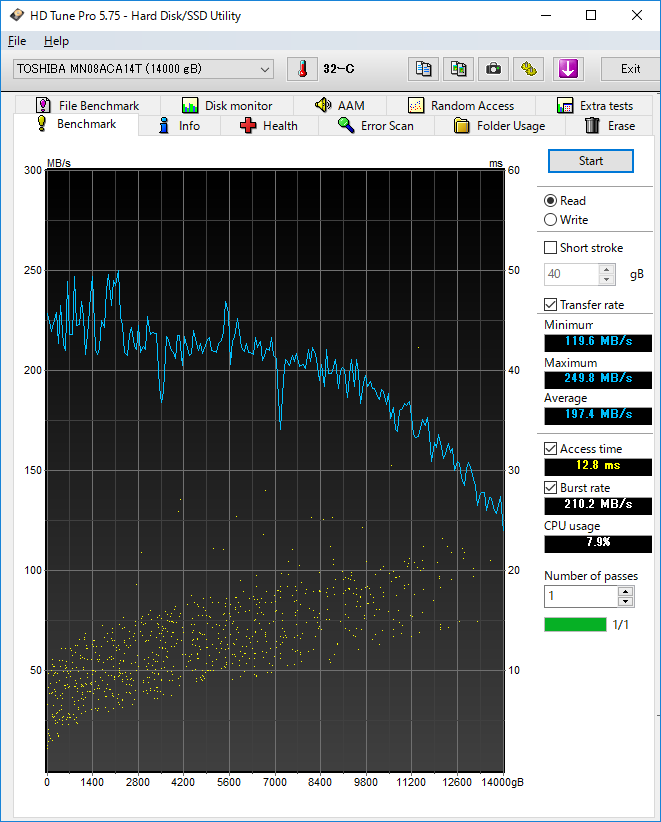Select the Write radio button

(566, 220)
